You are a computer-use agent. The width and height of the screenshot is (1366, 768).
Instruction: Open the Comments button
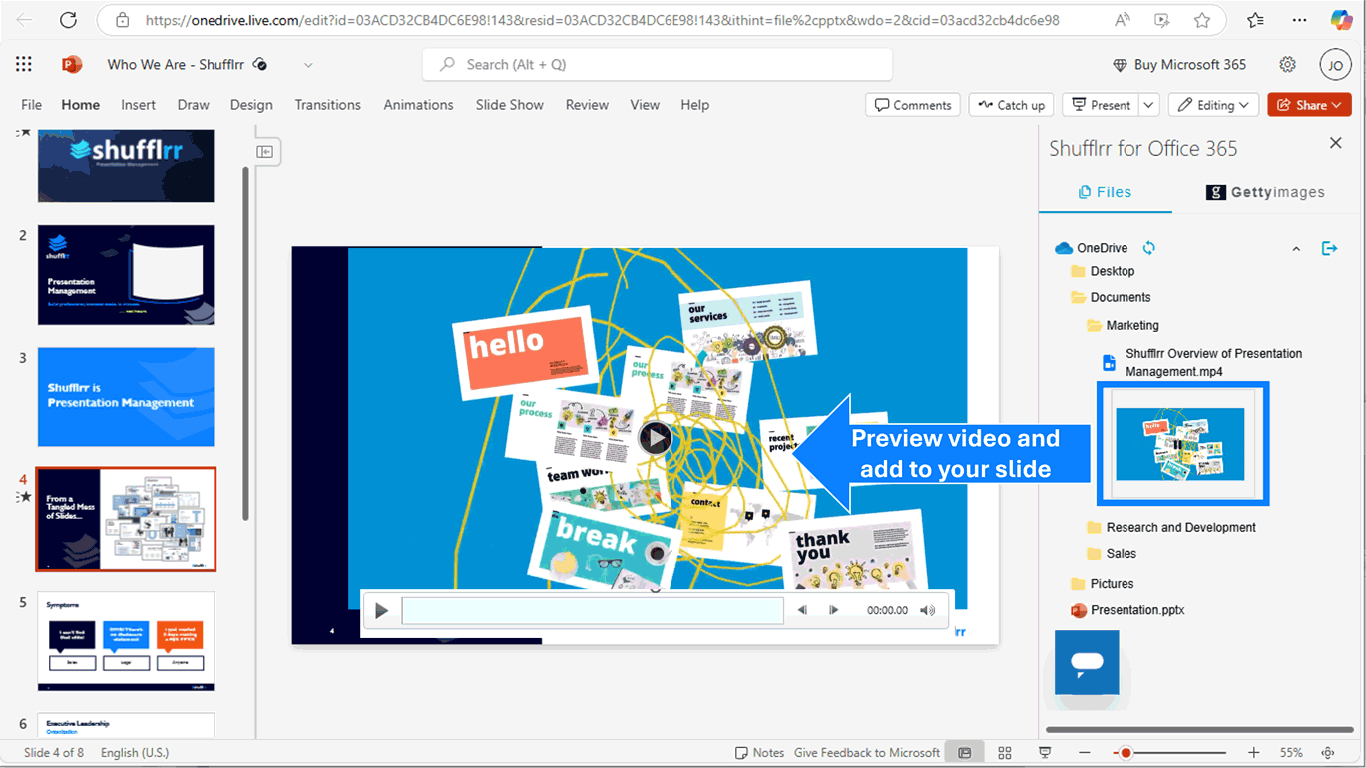point(913,105)
